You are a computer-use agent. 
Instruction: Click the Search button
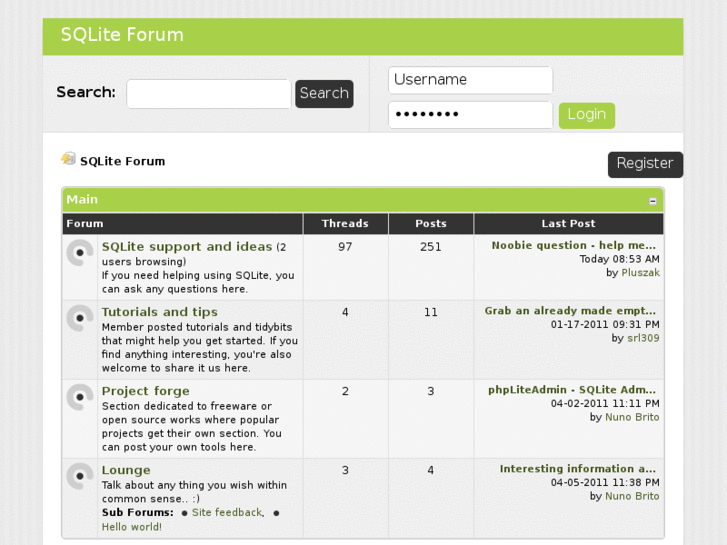[324, 94]
